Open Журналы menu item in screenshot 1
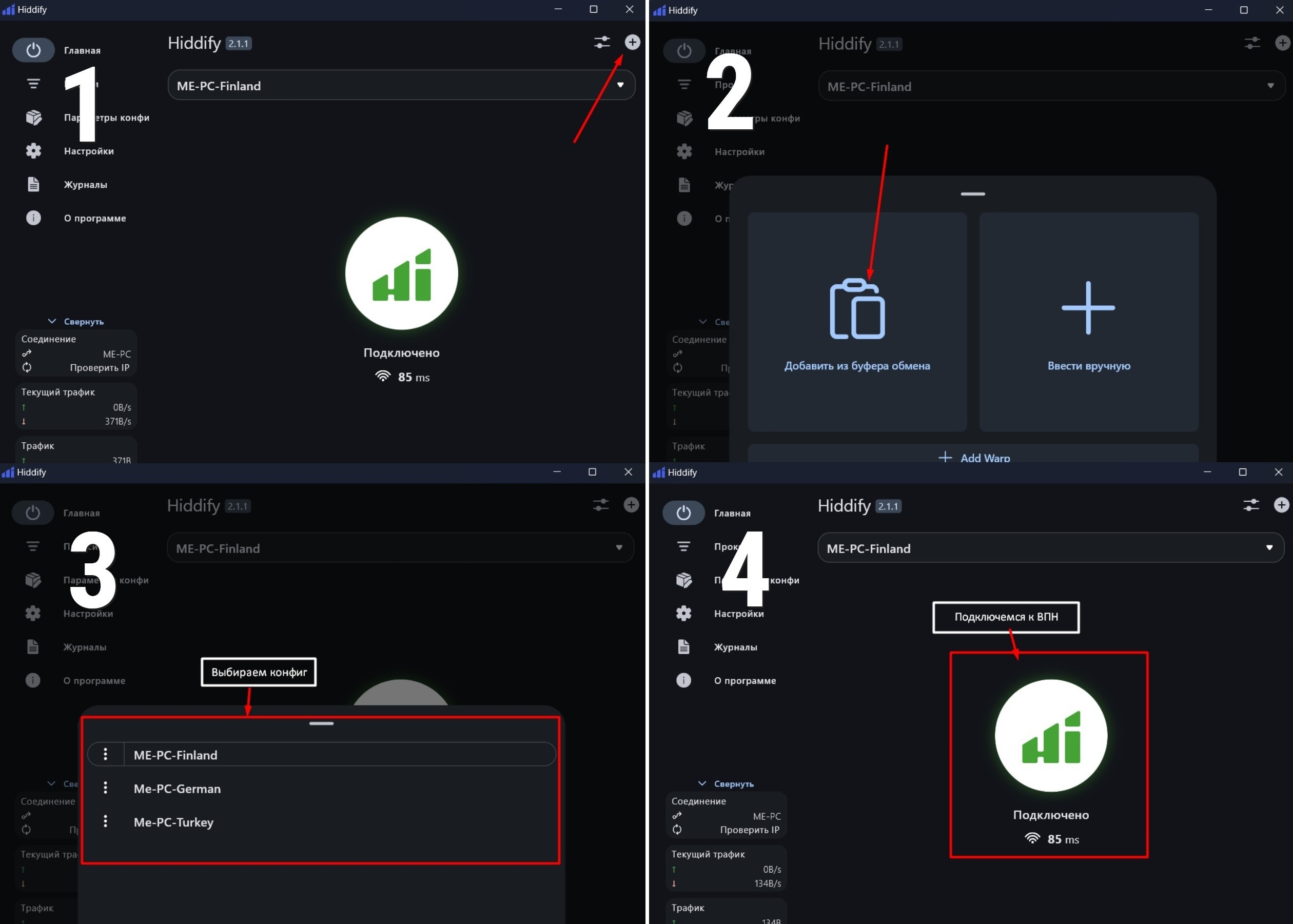The image size is (1293, 924). [85, 185]
